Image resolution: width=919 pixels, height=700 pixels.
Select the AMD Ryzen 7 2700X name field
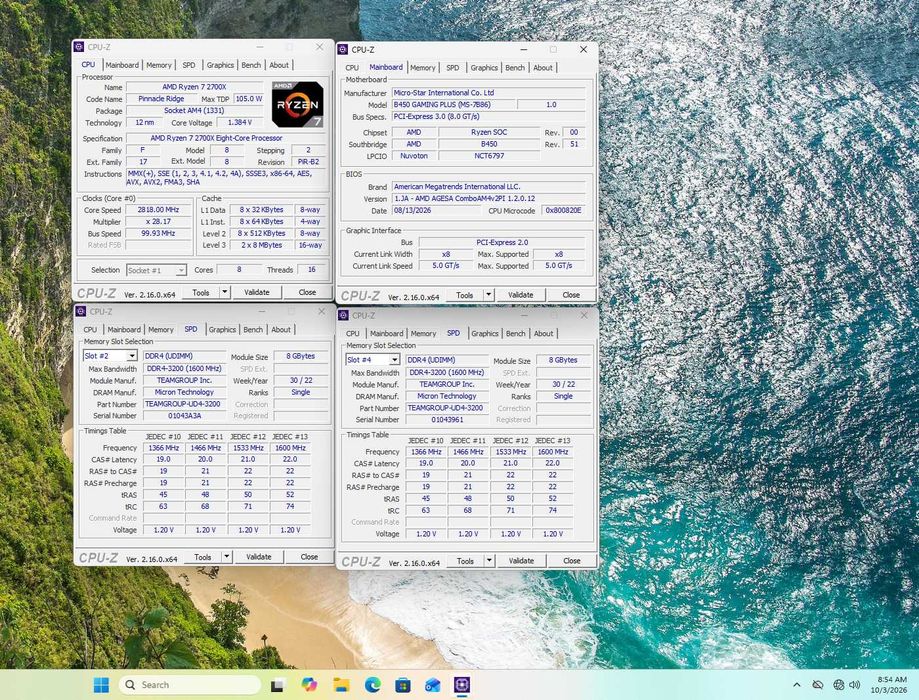click(x=194, y=87)
